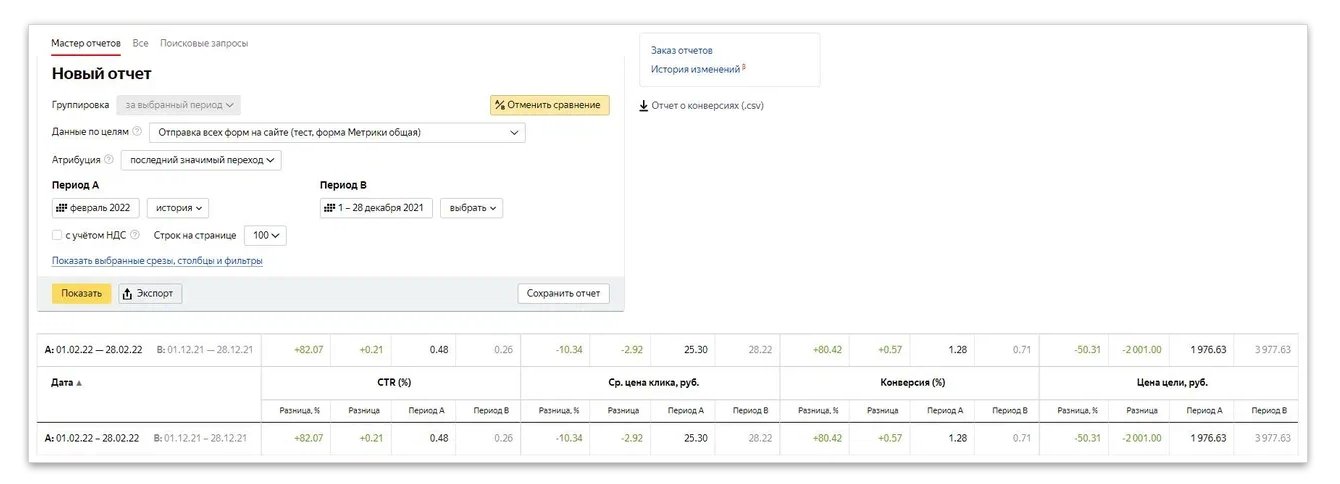The height and width of the screenshot is (484, 1340).
Task: Click the Экспорт upload icon button
Action: point(150,293)
